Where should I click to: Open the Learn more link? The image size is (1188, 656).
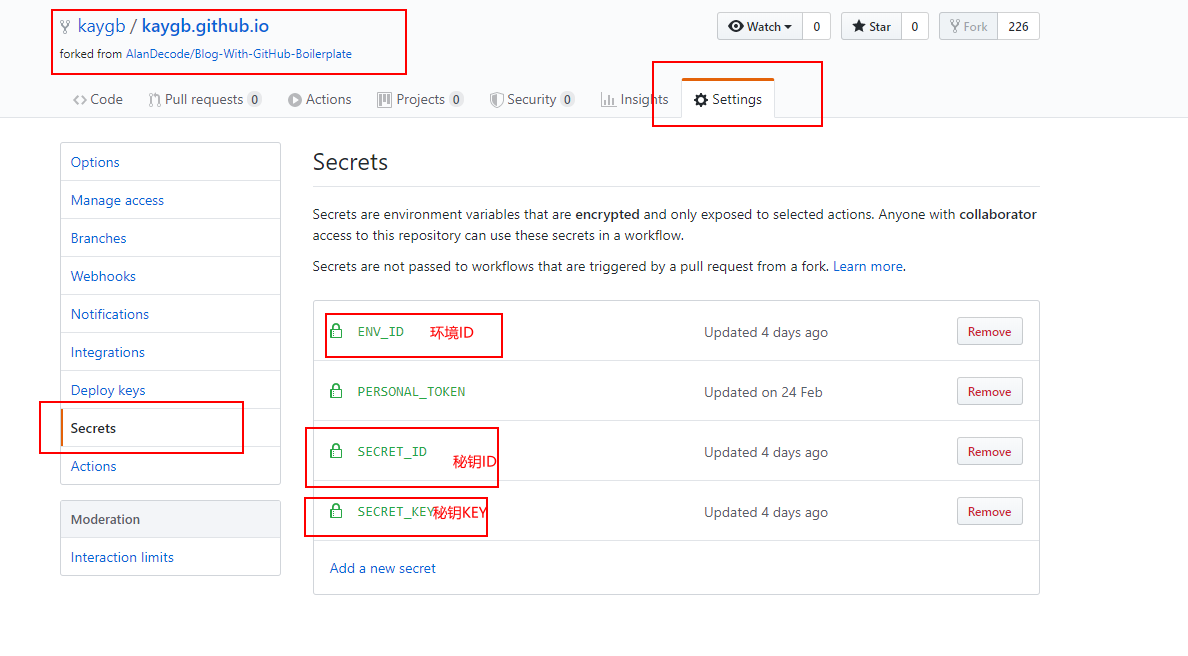tap(868, 267)
